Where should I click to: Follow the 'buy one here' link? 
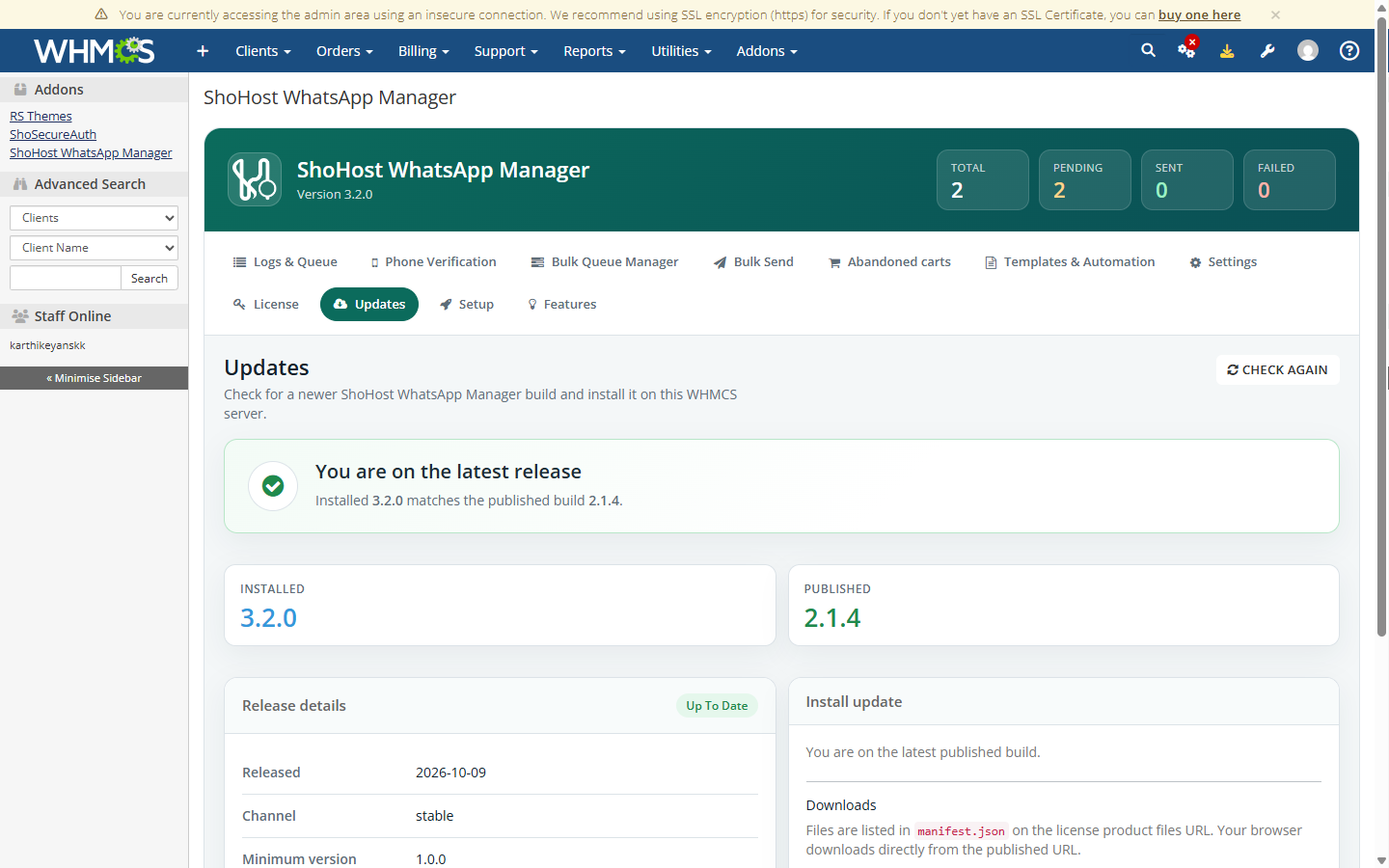(1199, 14)
